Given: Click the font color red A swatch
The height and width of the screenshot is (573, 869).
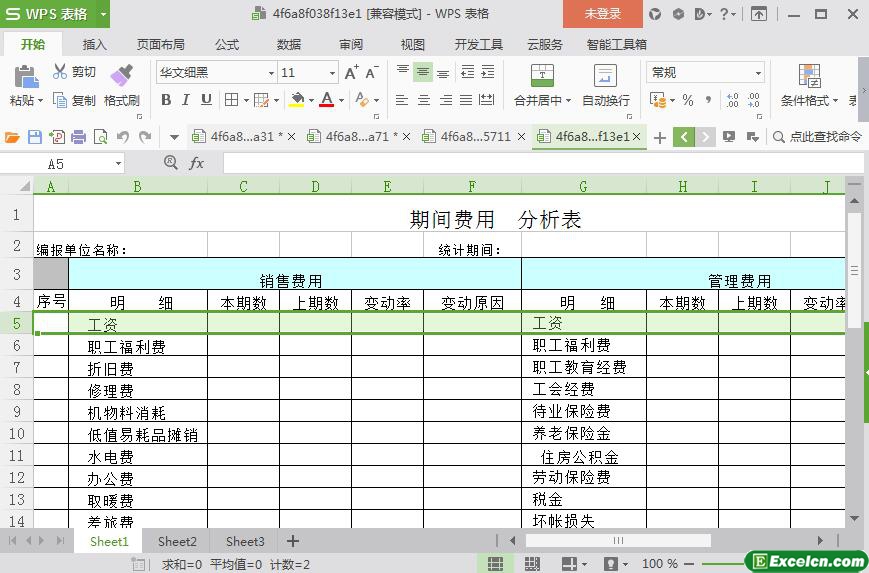Looking at the screenshot, I should [x=326, y=100].
